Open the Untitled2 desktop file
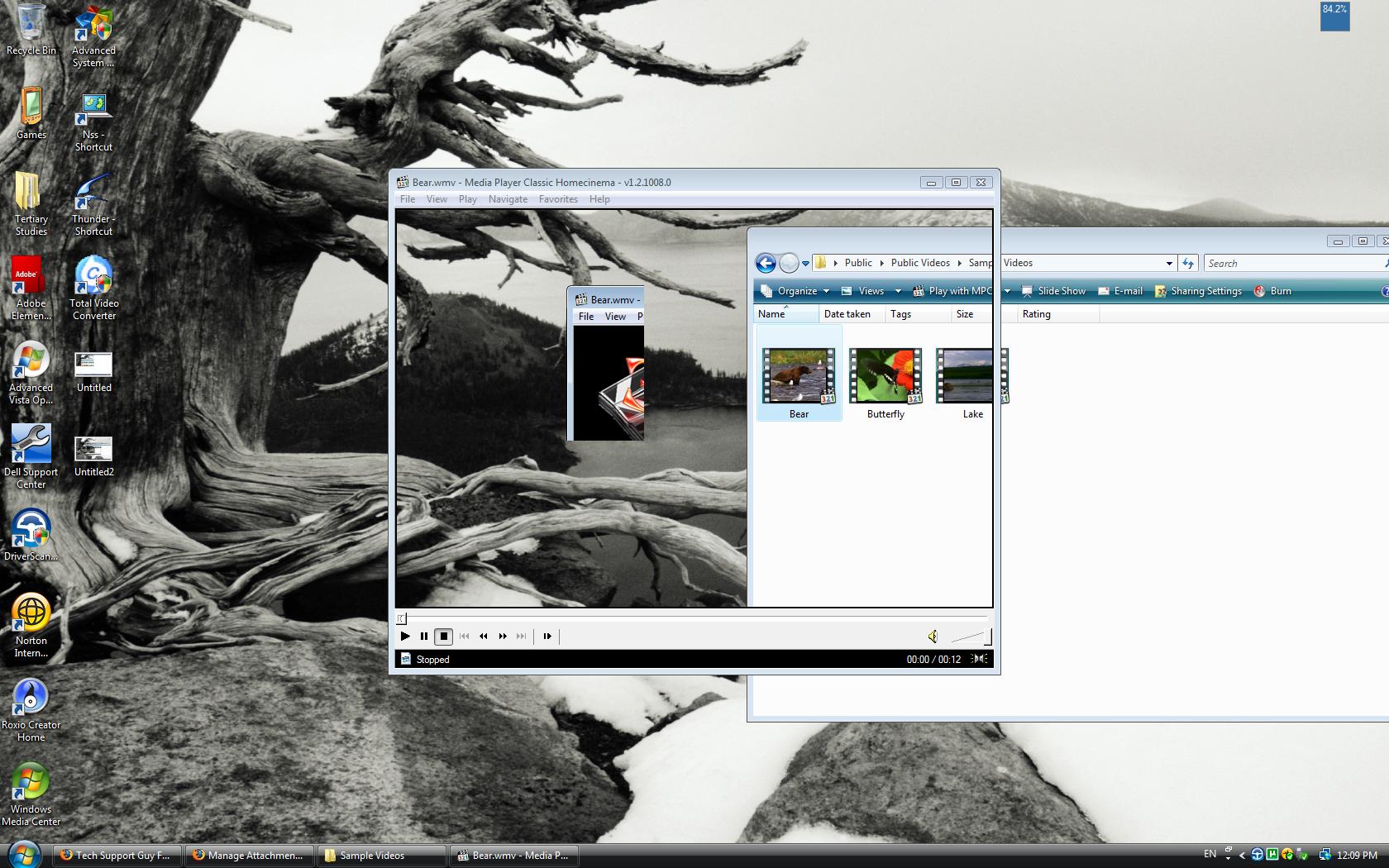 pyautogui.click(x=93, y=457)
